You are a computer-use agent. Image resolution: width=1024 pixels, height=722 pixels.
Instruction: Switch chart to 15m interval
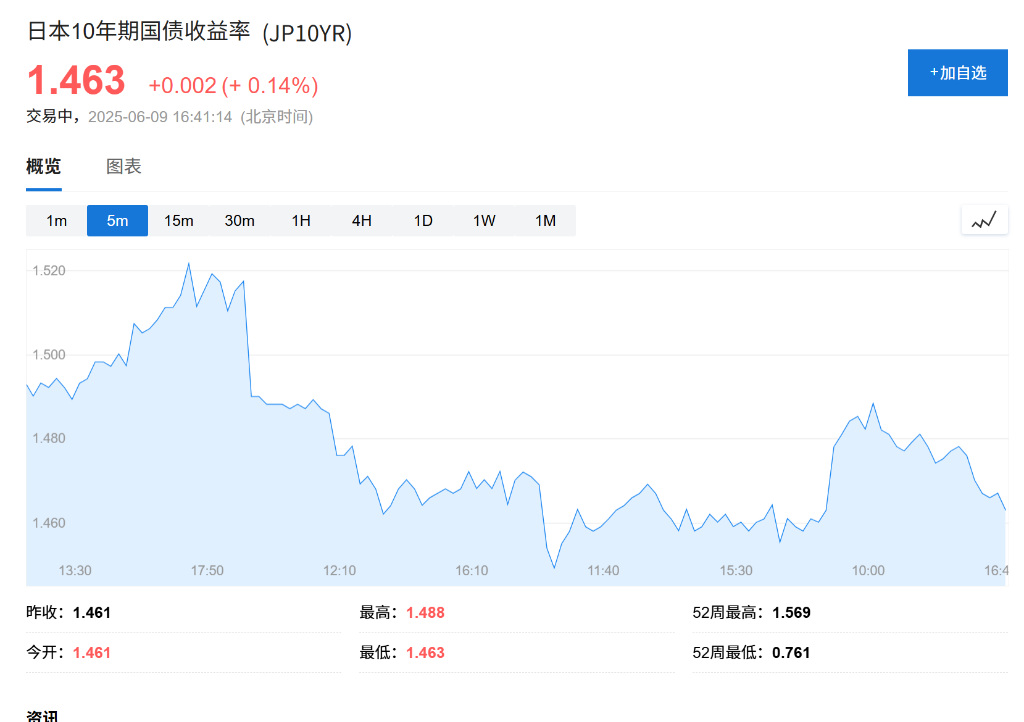[x=178, y=221]
